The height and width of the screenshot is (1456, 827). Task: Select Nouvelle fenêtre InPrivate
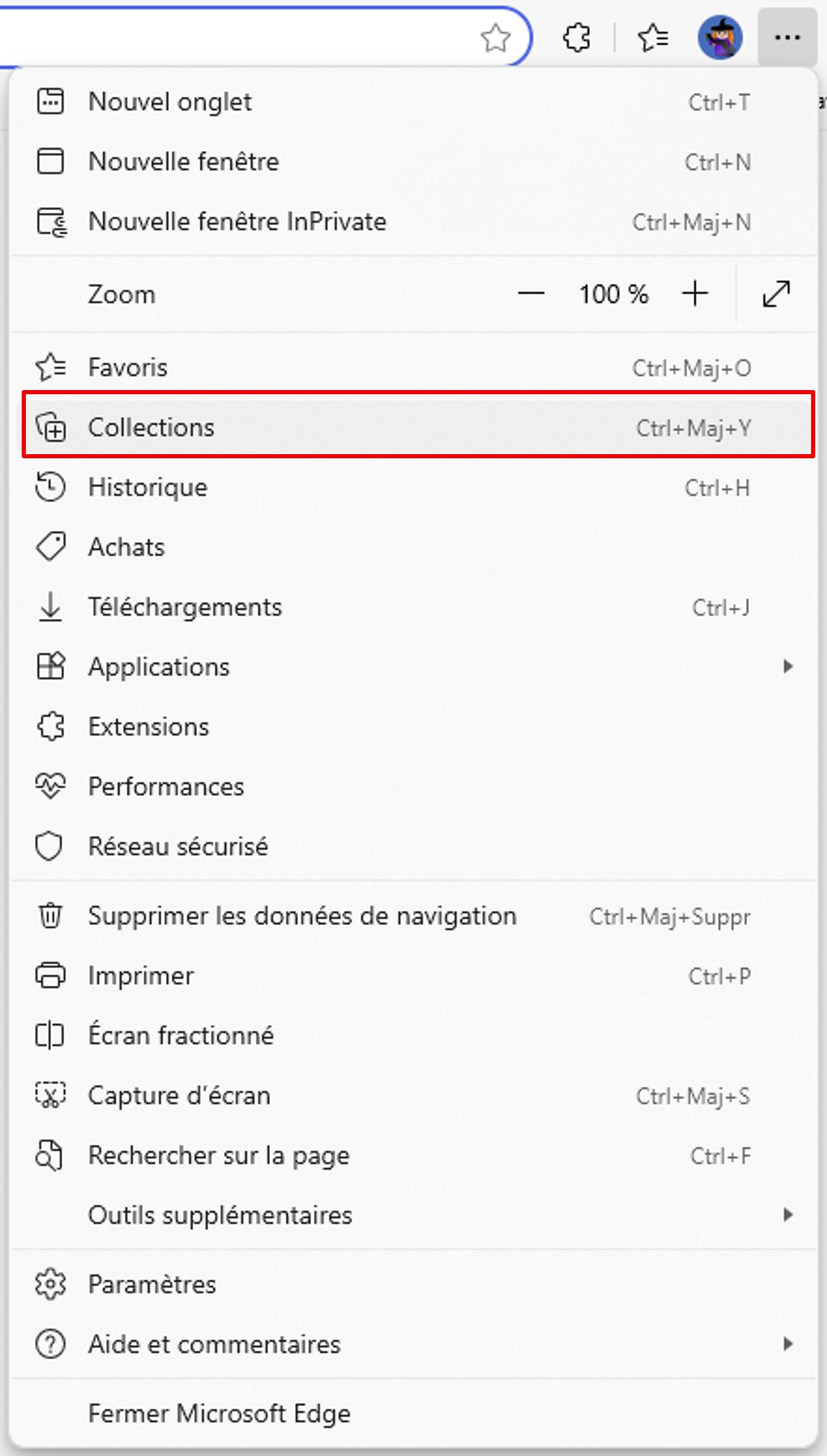click(237, 222)
